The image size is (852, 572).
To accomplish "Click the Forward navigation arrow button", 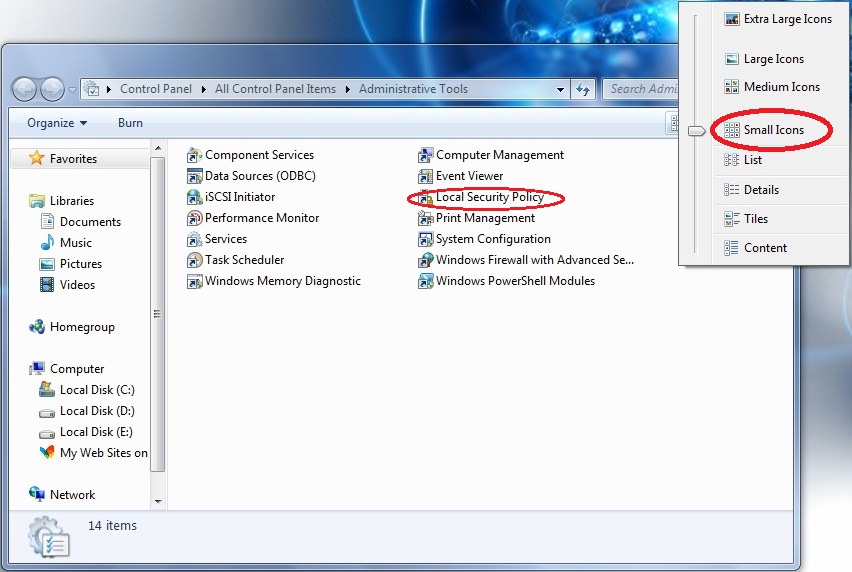I will [52, 90].
